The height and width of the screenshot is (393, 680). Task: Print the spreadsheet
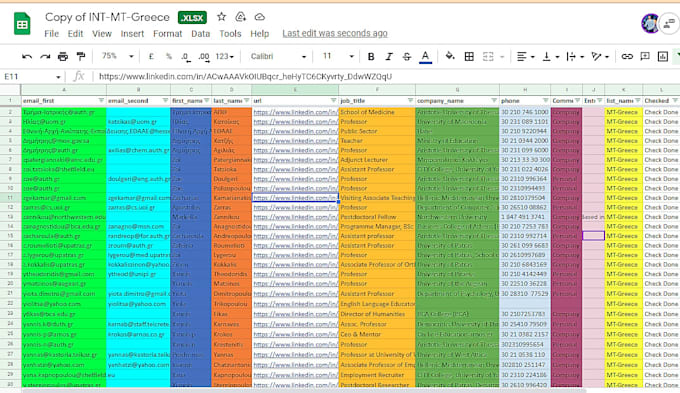click(63, 56)
